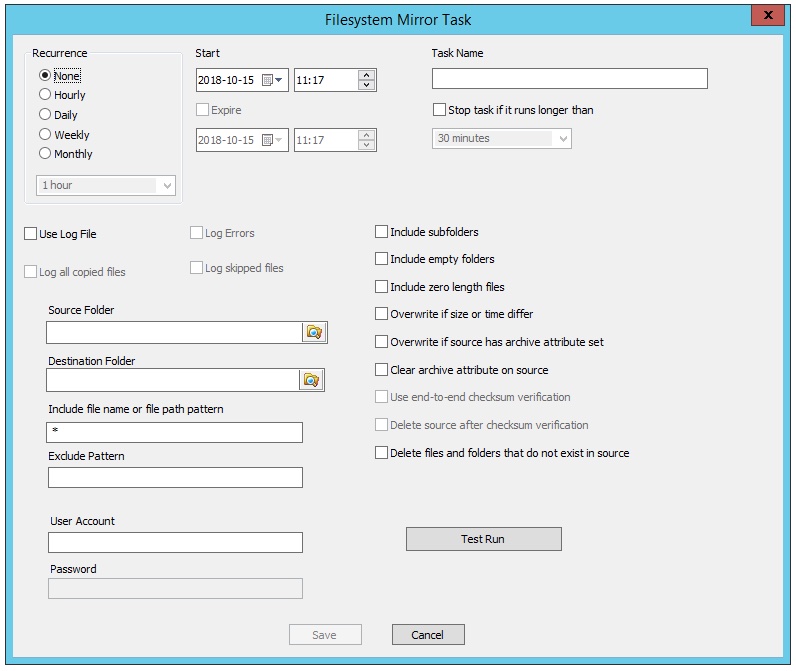Click the Test Run button
The height and width of the screenshot is (671, 796).
click(x=484, y=539)
